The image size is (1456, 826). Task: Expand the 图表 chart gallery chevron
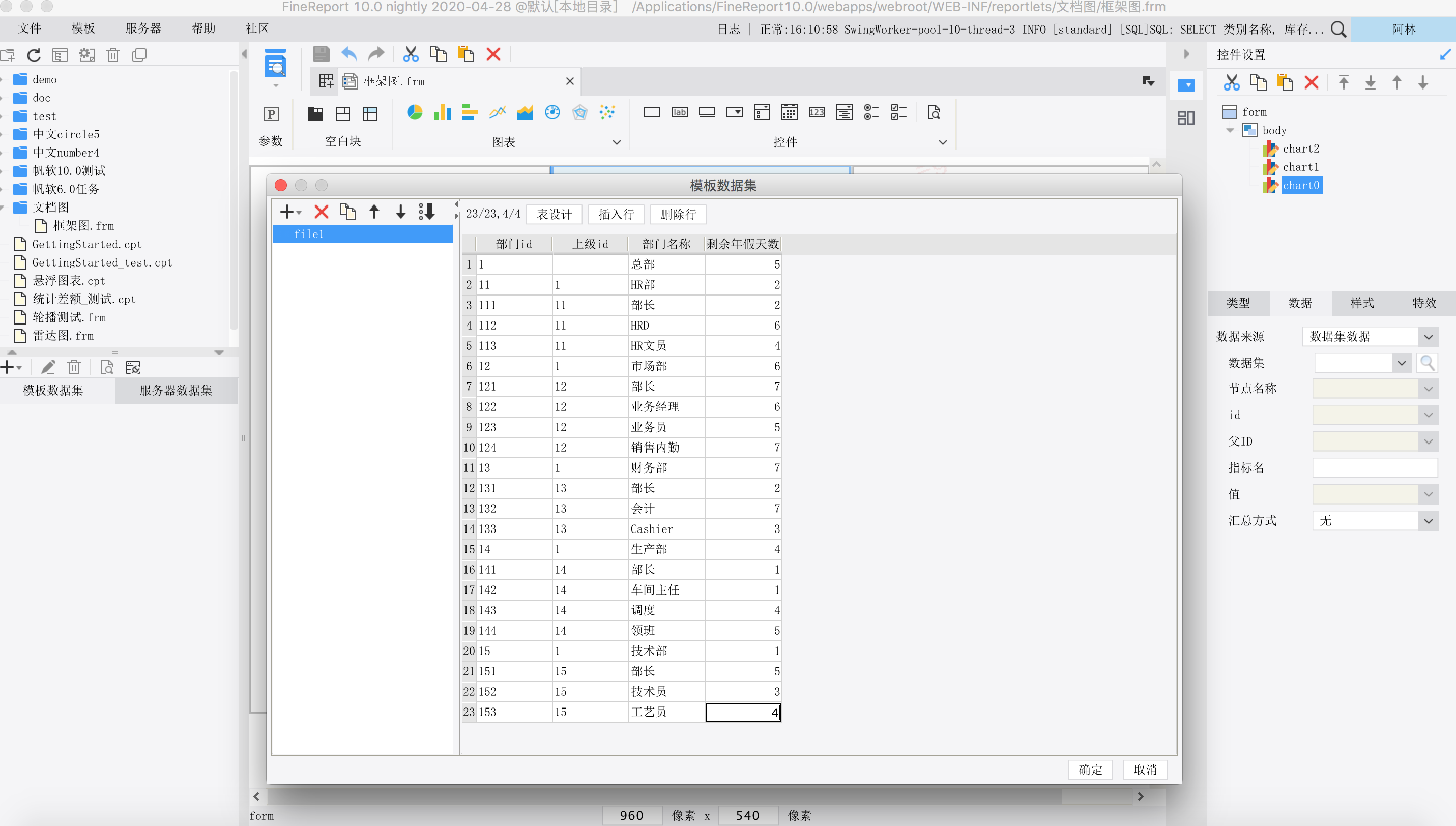pos(616,142)
